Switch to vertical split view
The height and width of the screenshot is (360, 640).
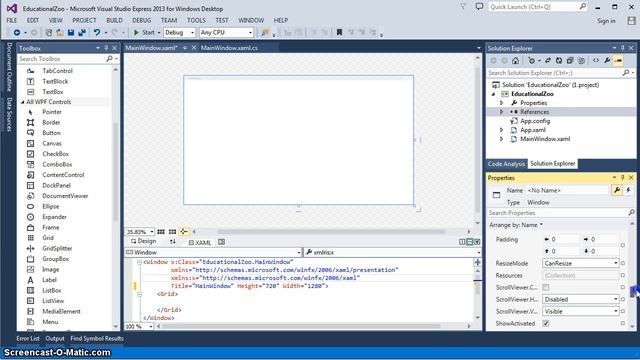point(462,242)
